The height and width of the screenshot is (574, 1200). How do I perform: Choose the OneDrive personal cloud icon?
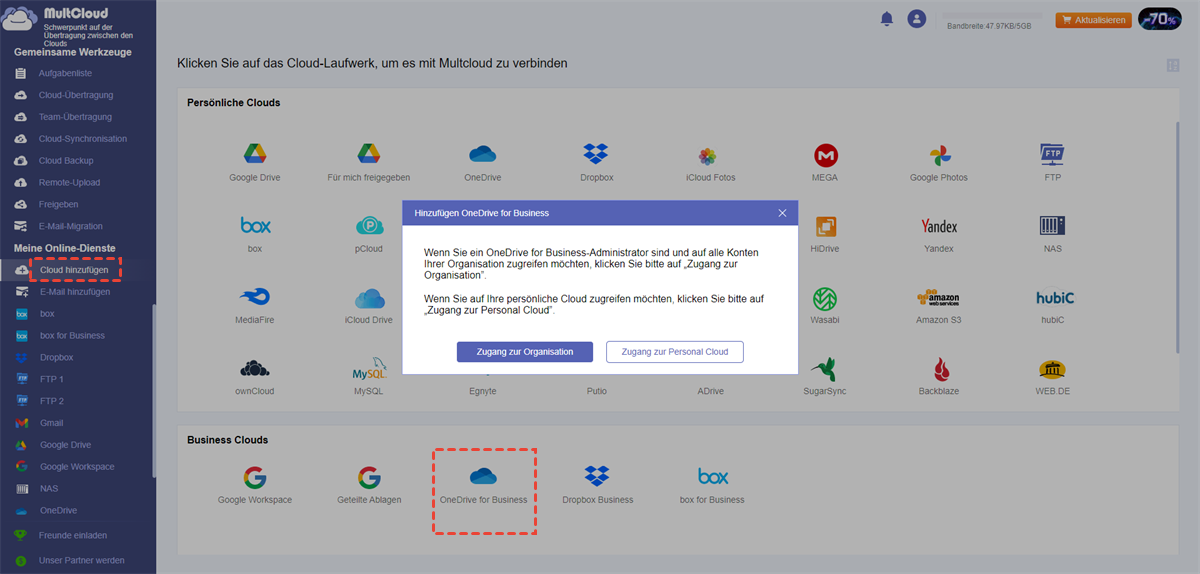click(x=483, y=162)
